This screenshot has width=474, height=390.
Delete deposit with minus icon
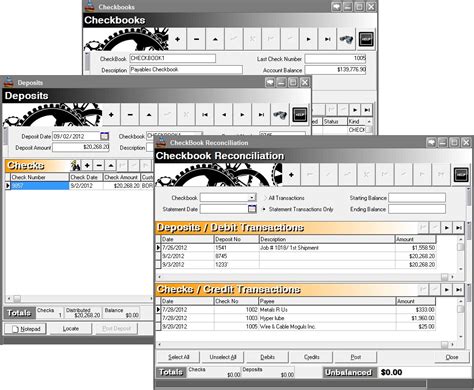point(130,114)
